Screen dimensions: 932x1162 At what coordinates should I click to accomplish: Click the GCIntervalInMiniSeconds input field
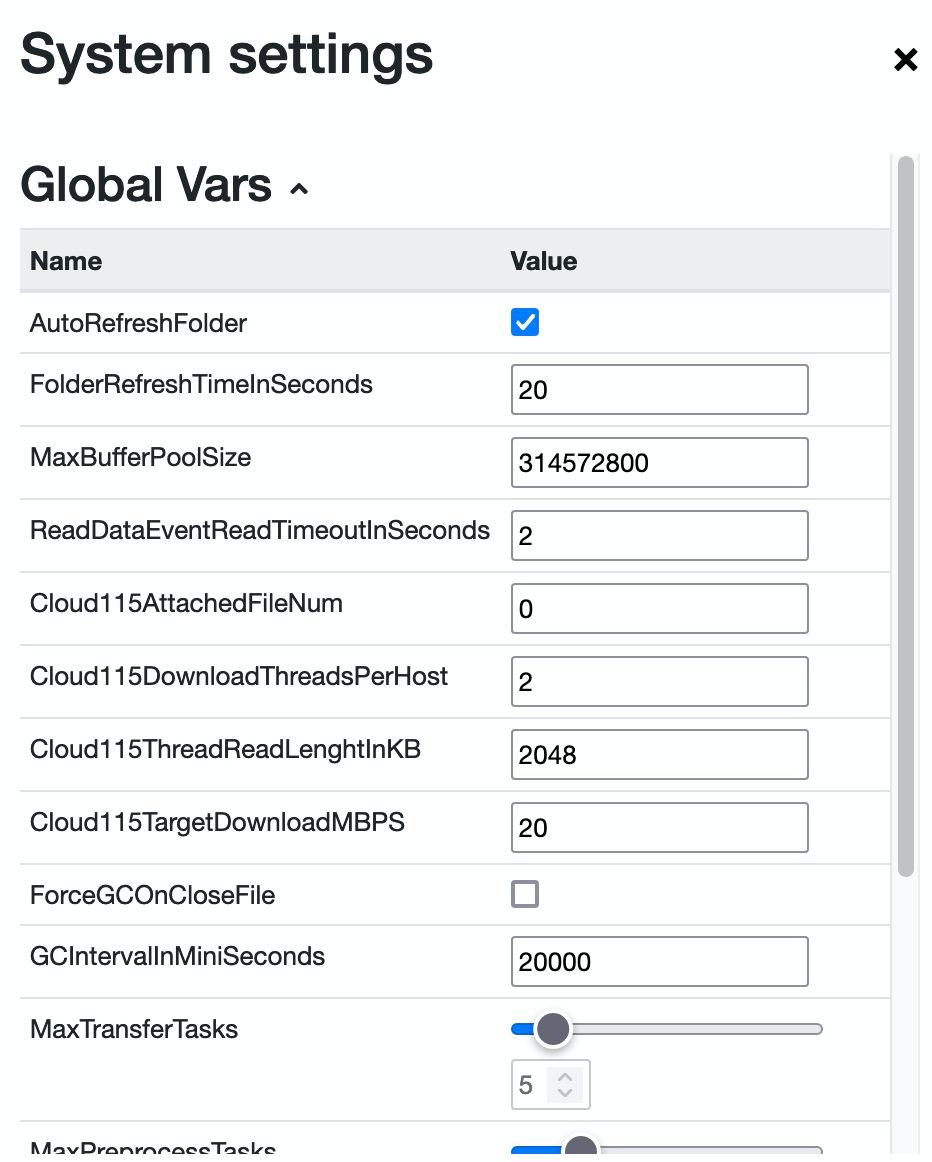tap(659, 961)
